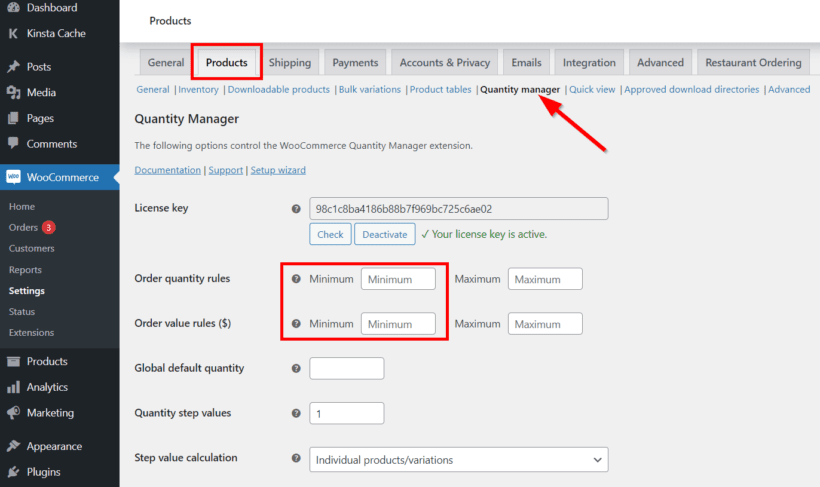This screenshot has height=487, width=820.
Task: Open the Bulk variations sub-section link
Action: tap(369, 90)
